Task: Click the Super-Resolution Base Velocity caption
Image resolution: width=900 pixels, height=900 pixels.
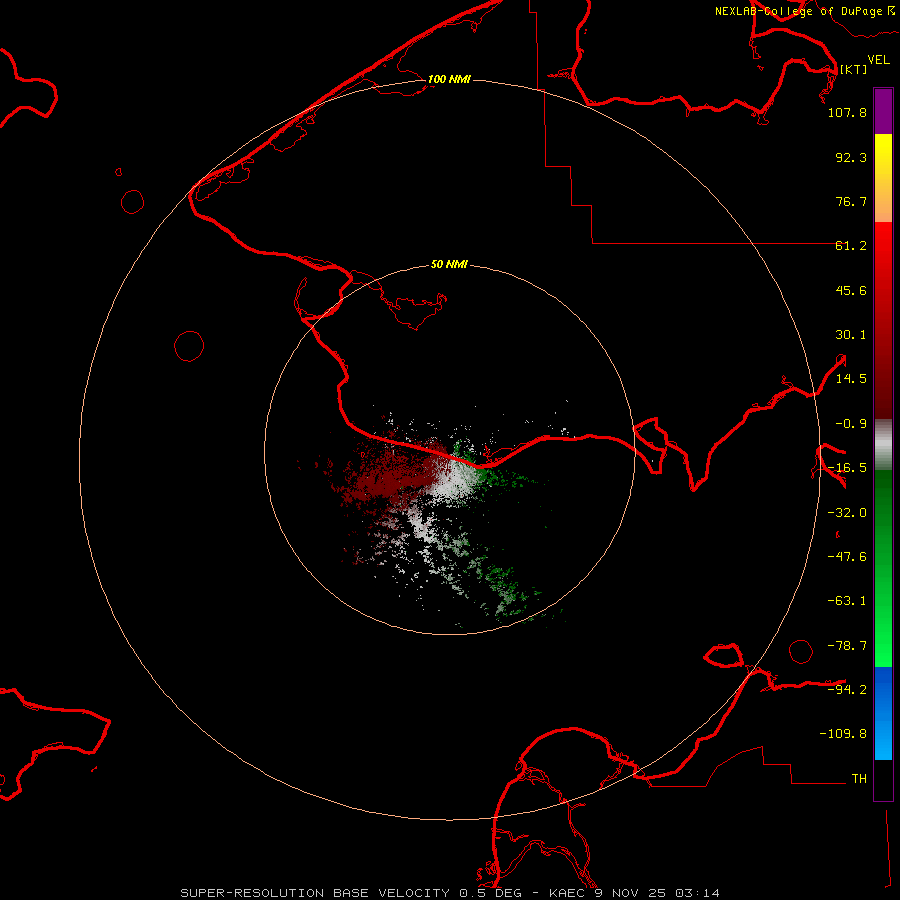Action: 450,893
